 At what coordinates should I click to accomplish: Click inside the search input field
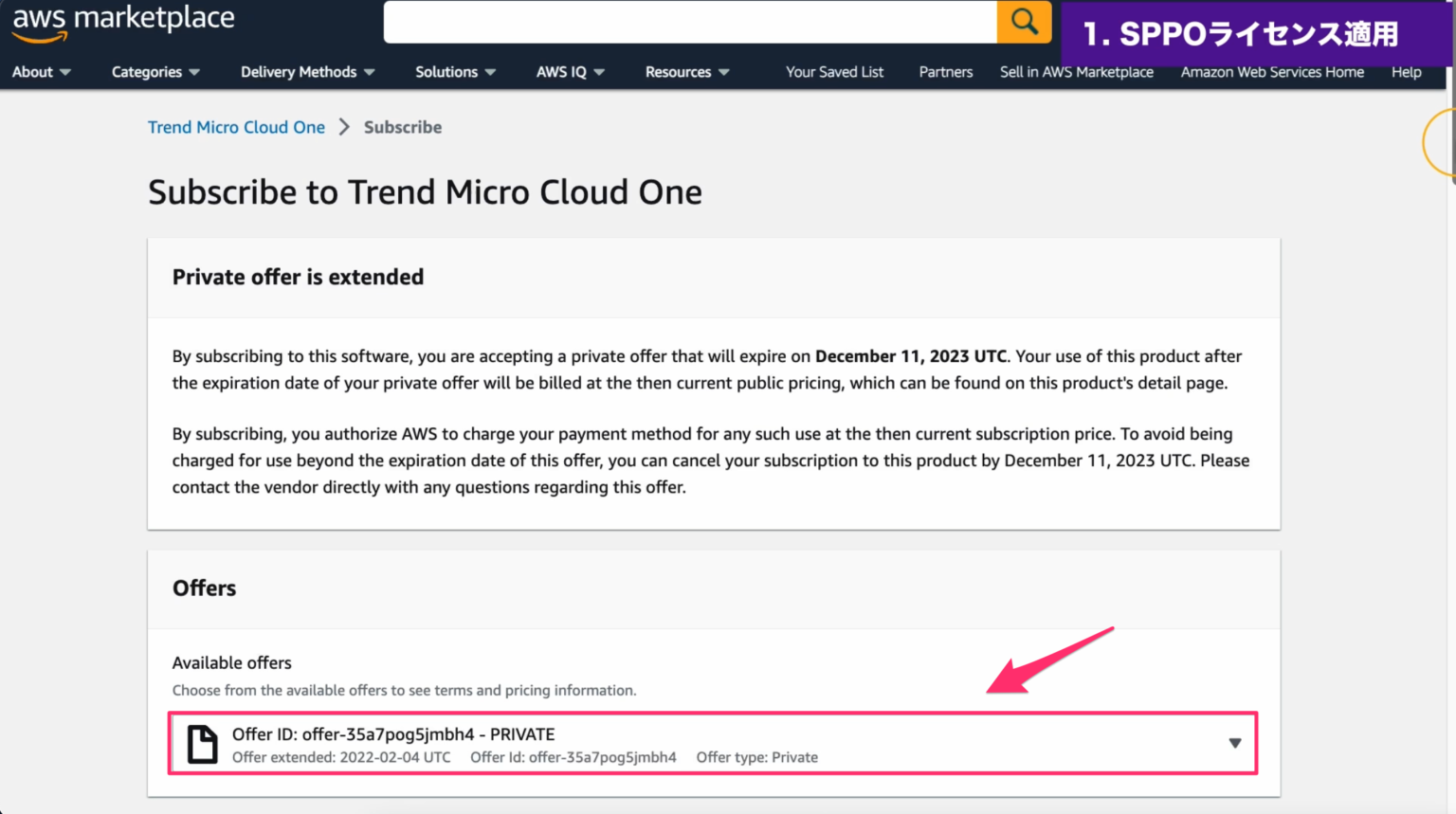(692, 21)
